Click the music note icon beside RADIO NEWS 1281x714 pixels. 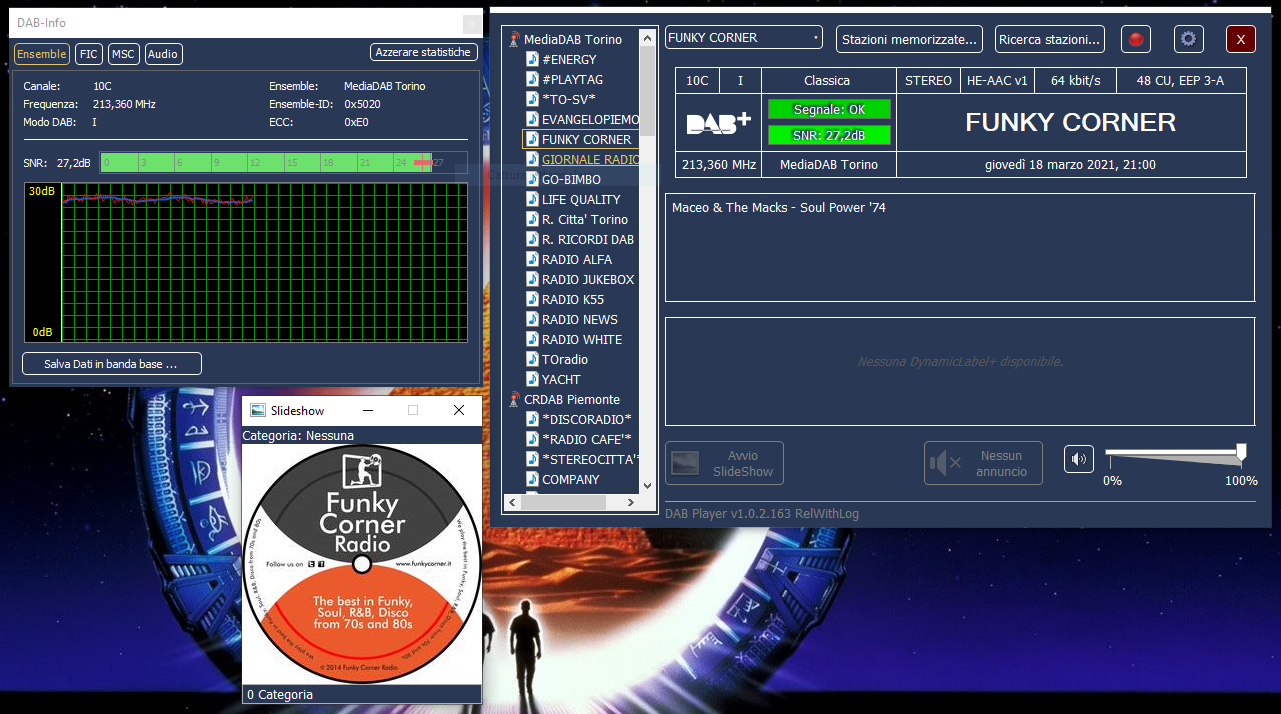532,319
